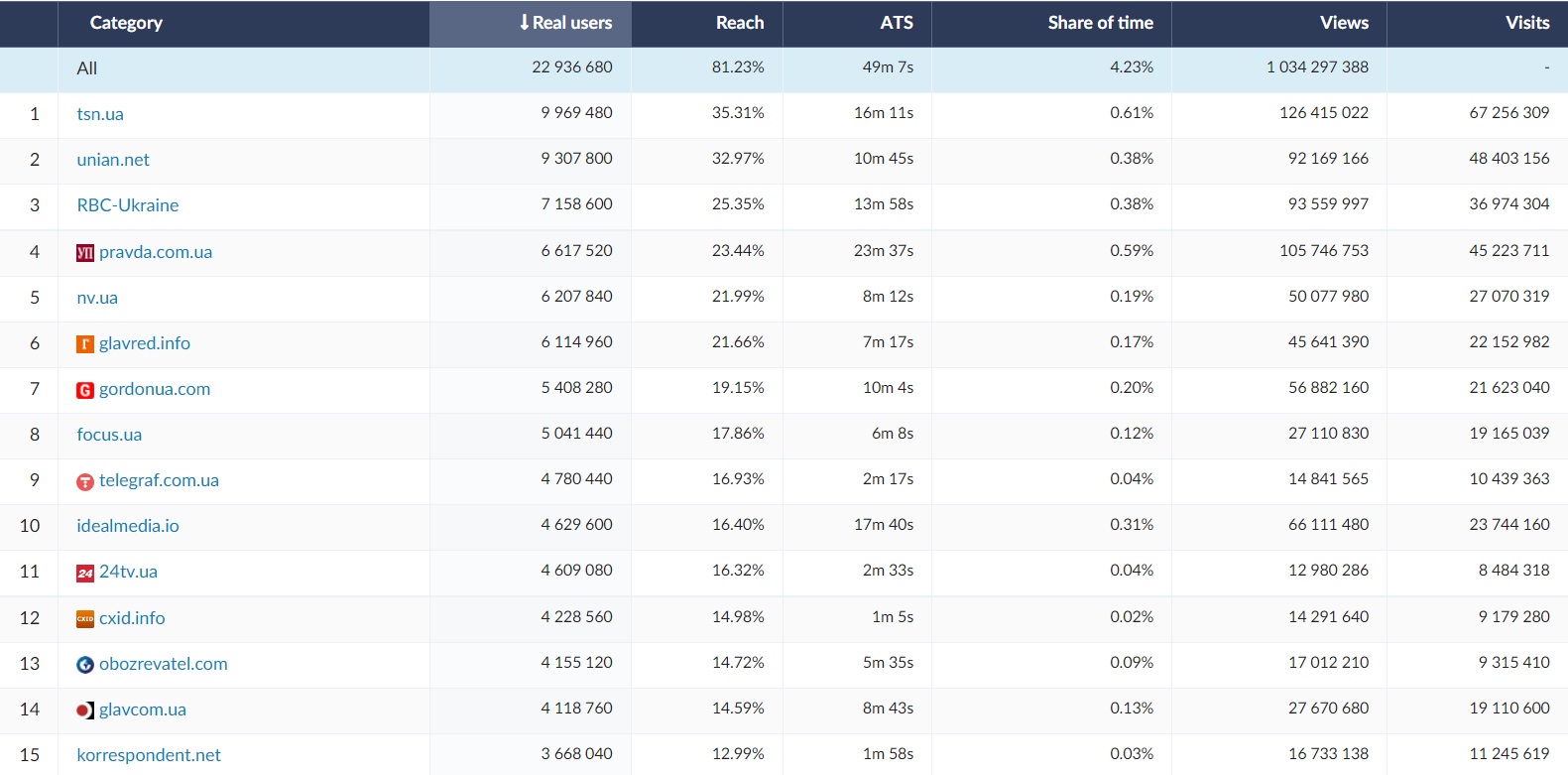The image size is (1568, 775).
Task: Click the telegraf.com.ua round favicon
Action: [x=85, y=481]
